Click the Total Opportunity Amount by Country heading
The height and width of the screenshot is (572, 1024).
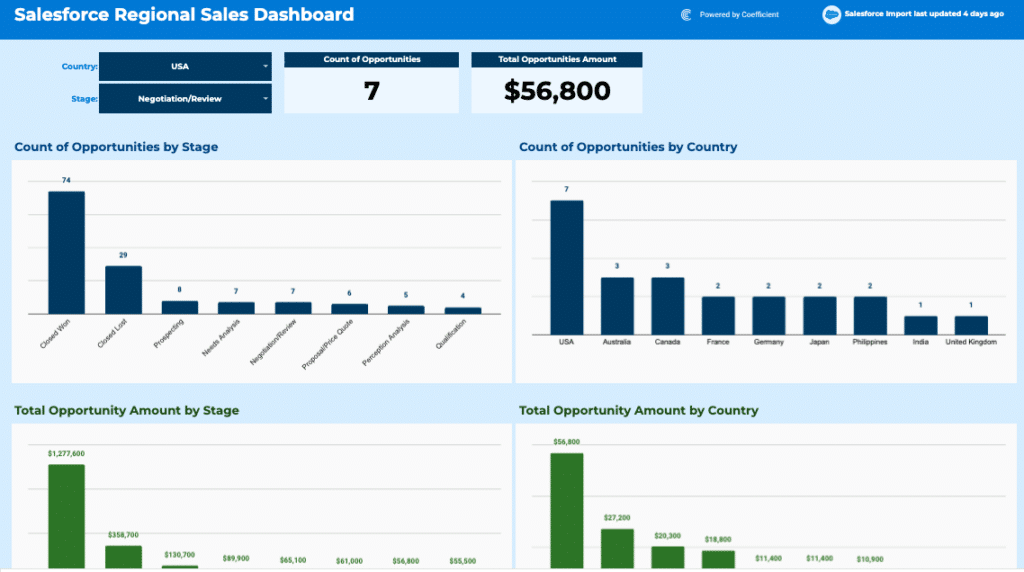639,411
